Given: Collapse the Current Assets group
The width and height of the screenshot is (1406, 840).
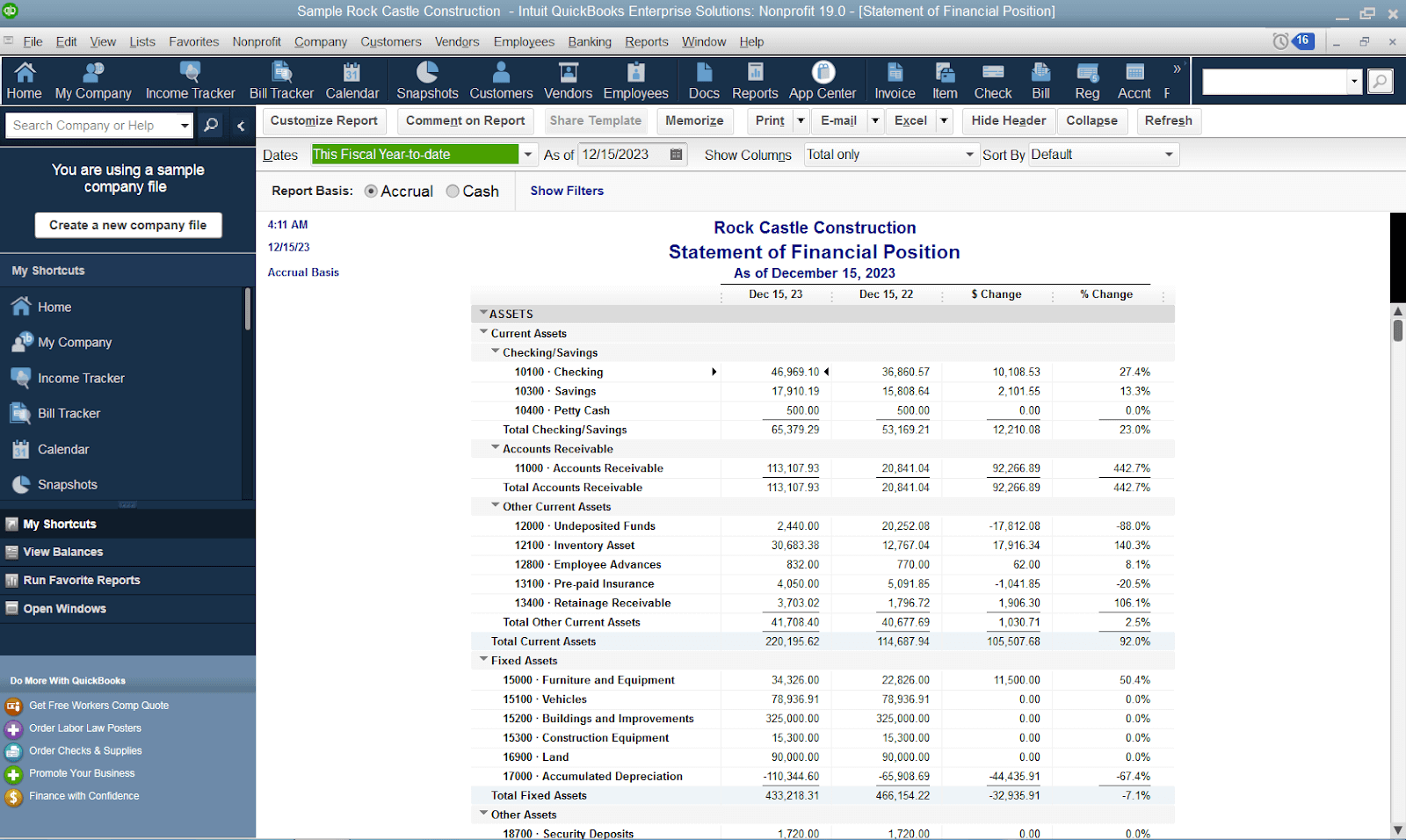Looking at the screenshot, I should pyautogui.click(x=483, y=332).
